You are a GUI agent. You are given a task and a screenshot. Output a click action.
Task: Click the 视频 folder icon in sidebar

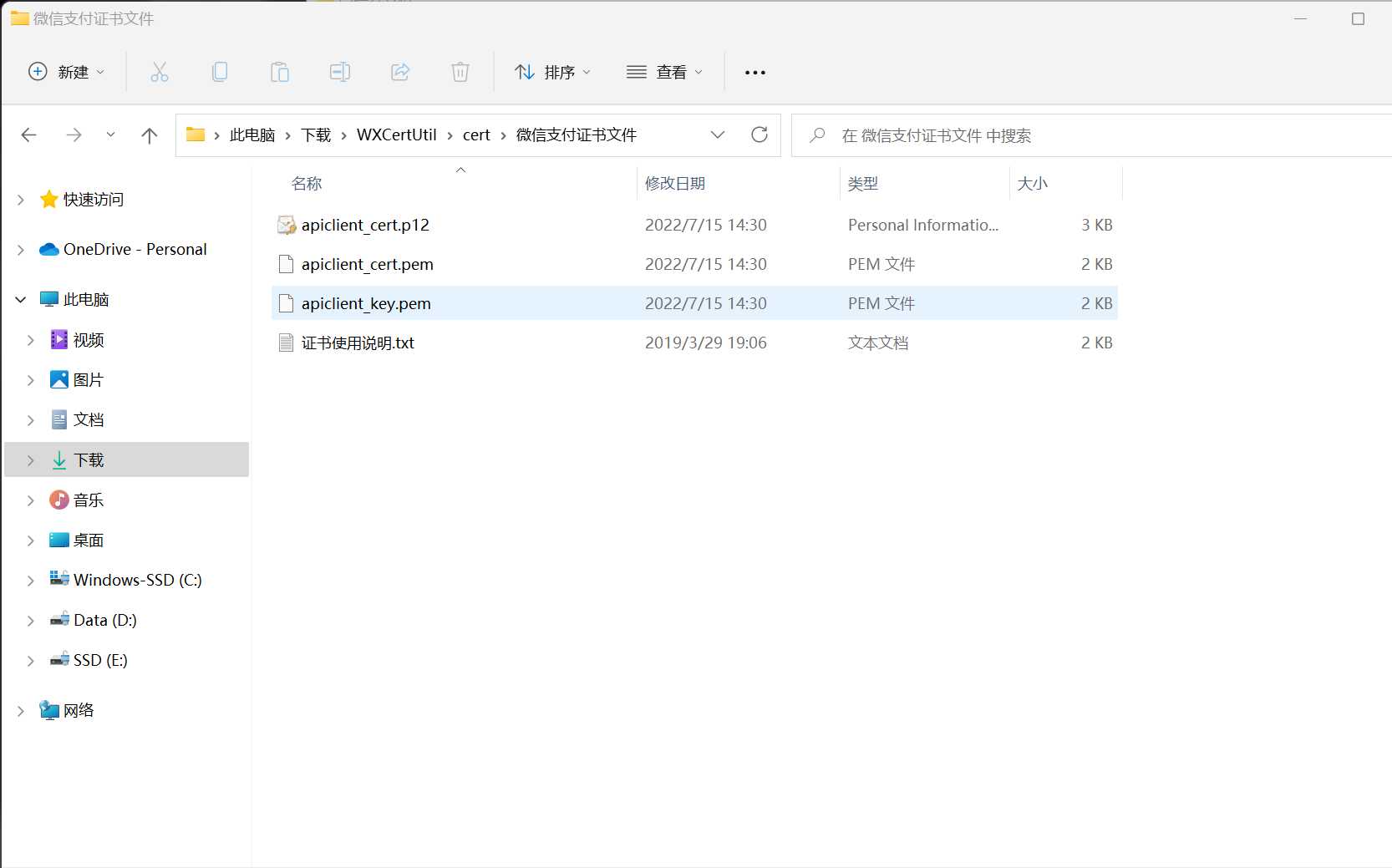59,339
